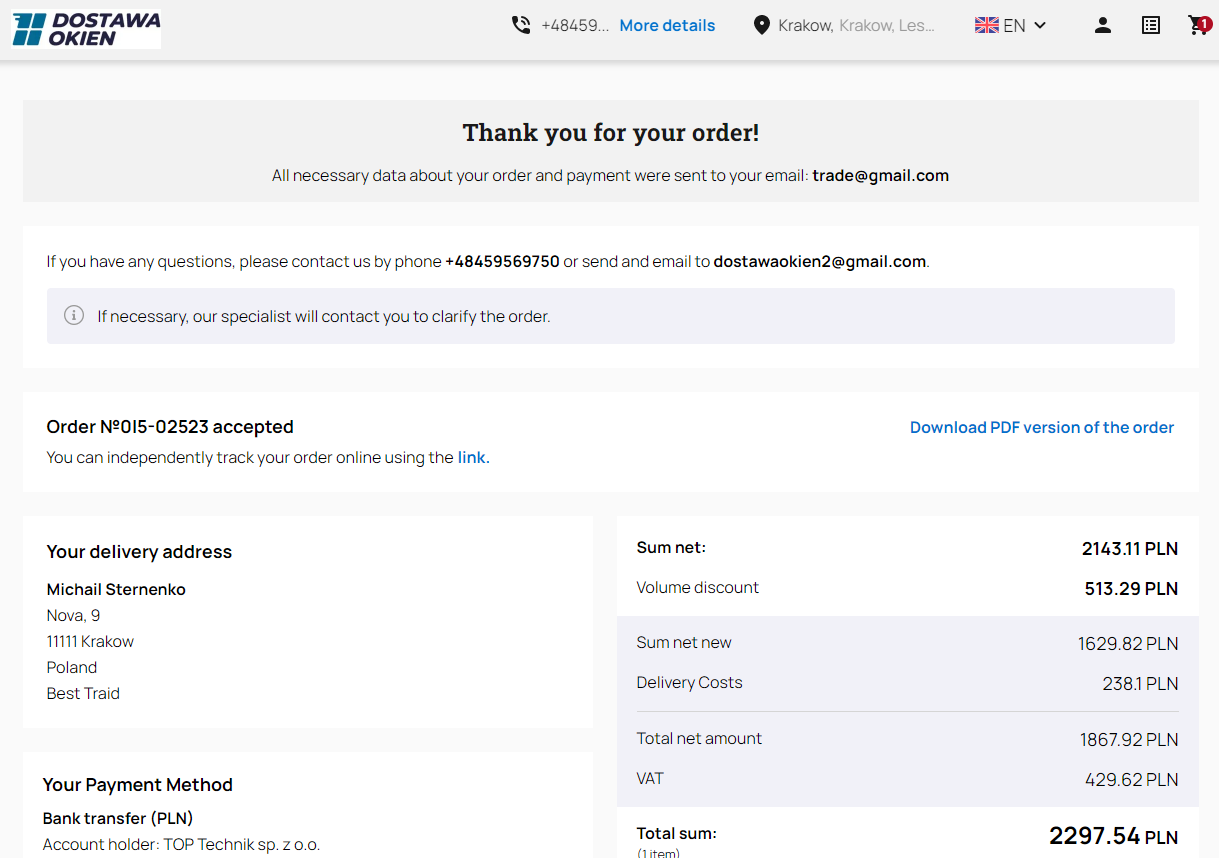Open the More details contact link
Viewport: 1219px width, 858px height.
[x=667, y=25]
